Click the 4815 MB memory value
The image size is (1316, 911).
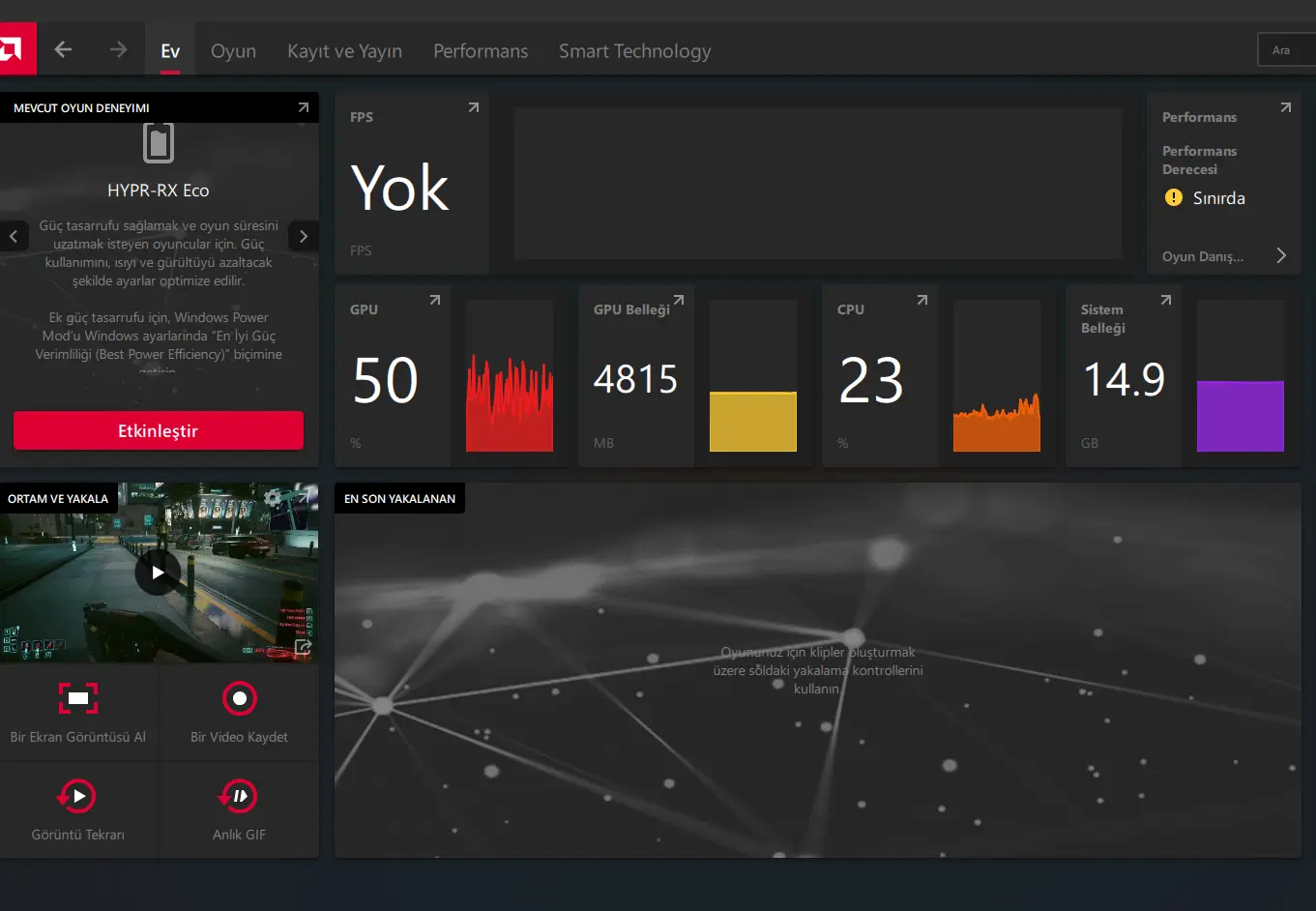635,380
